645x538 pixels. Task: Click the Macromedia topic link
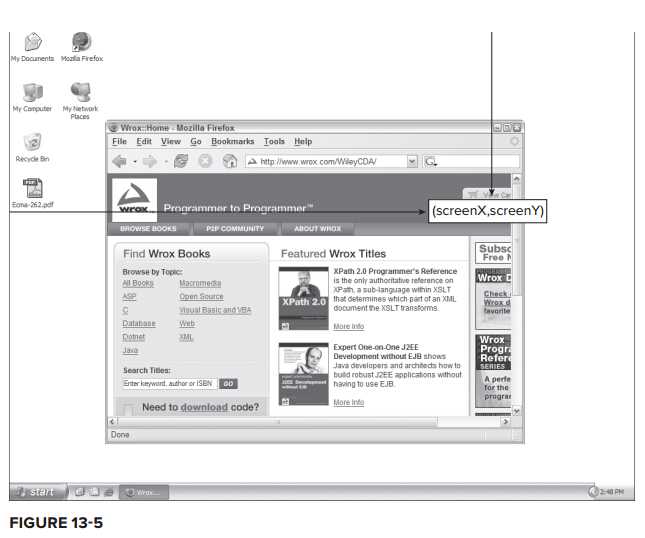pyautogui.click(x=200, y=283)
